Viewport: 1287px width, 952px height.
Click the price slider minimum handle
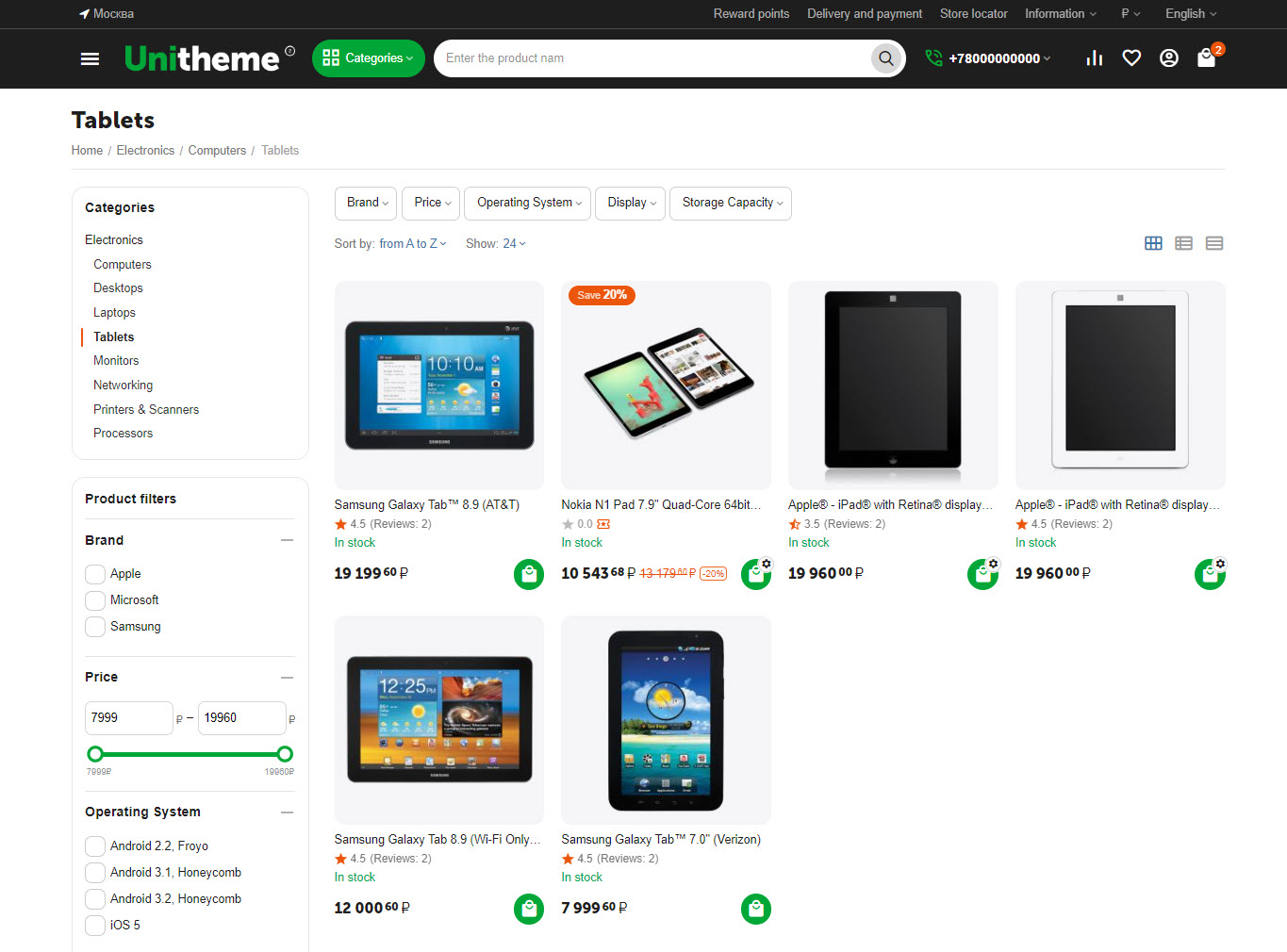coord(95,754)
